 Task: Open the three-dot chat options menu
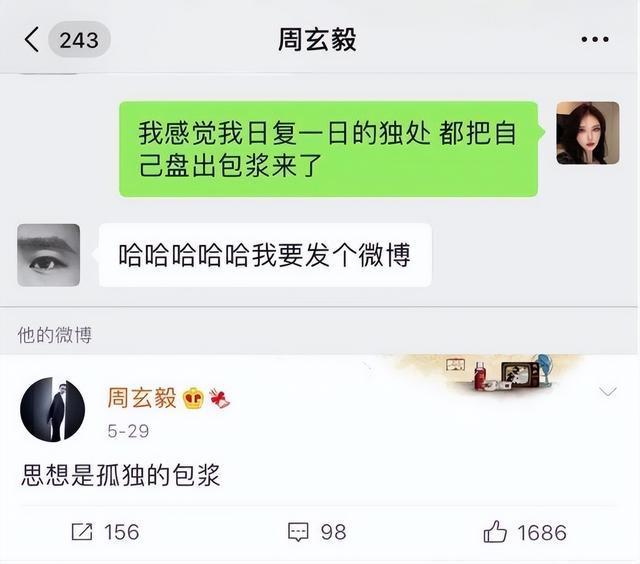click(x=595, y=40)
